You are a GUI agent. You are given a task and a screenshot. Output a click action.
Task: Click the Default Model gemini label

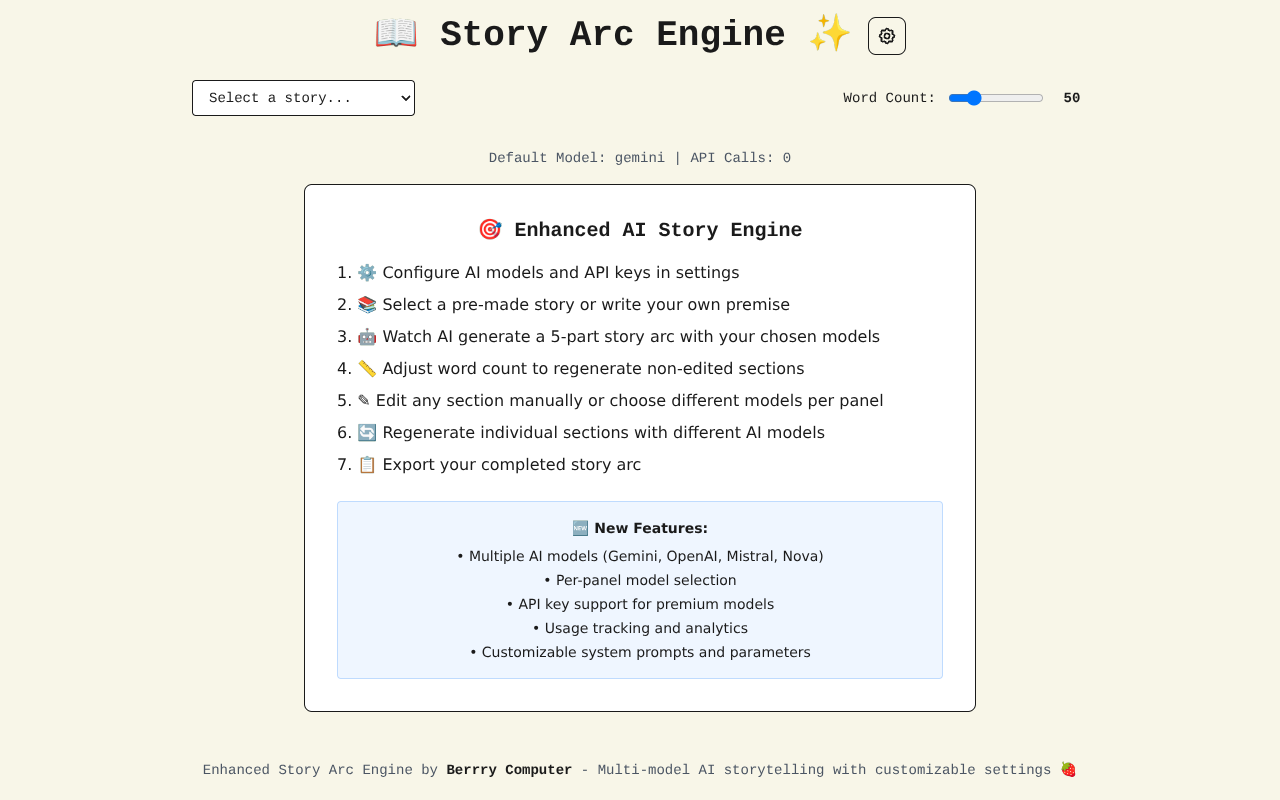[x=576, y=157]
